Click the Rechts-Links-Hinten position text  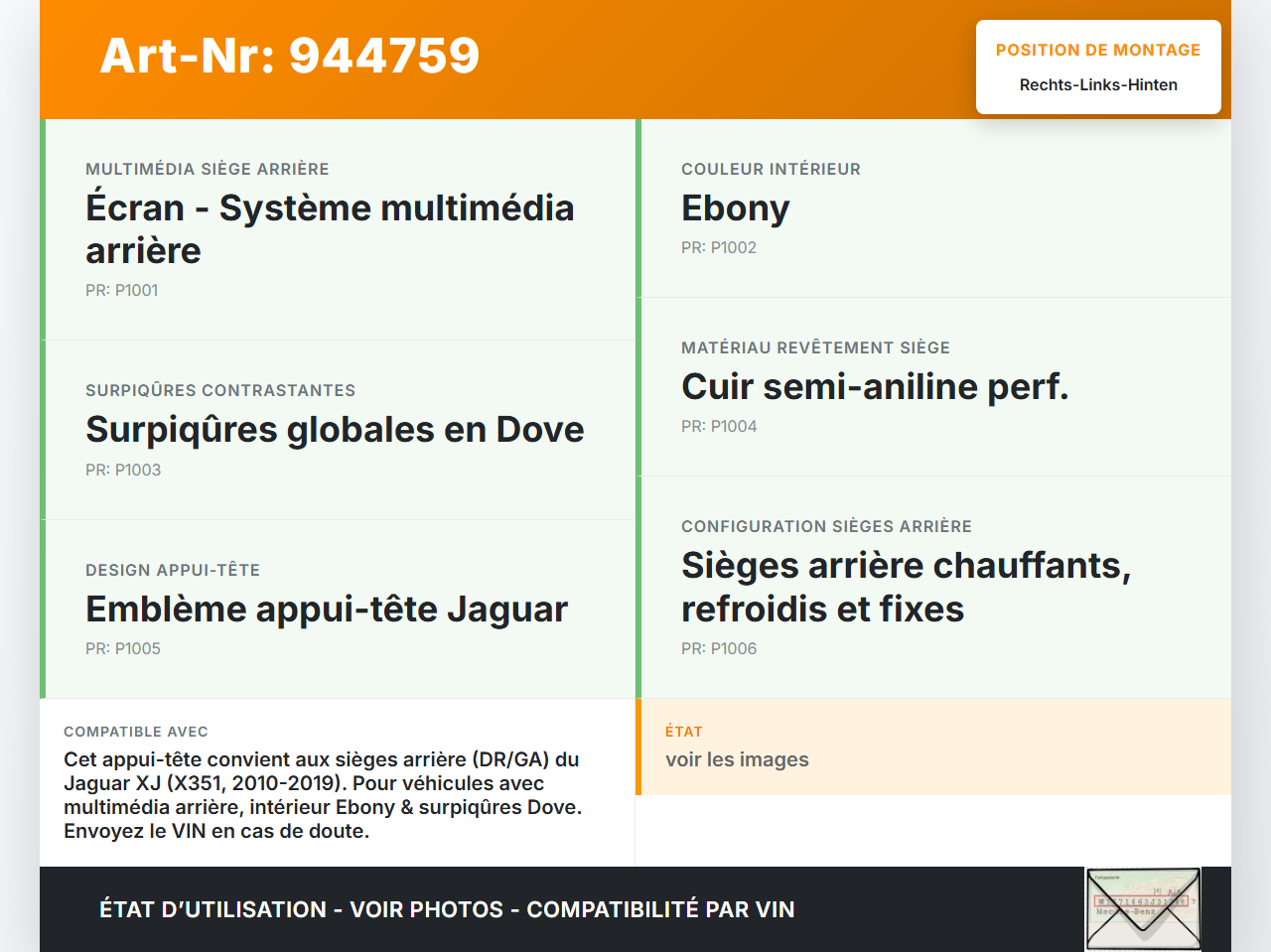1097,84
